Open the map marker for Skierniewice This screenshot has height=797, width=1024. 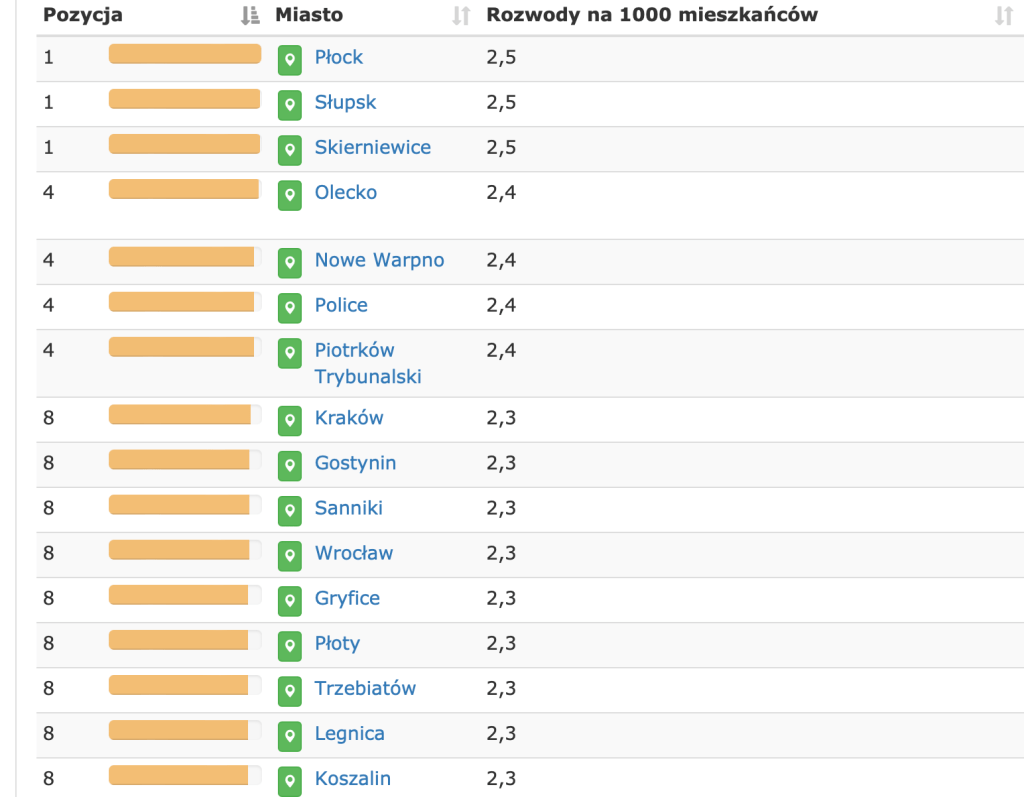point(289,149)
